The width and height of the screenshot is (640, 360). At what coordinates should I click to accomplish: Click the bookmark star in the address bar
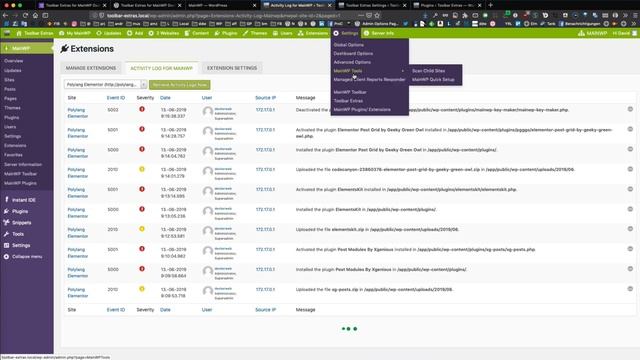click(x=377, y=15)
